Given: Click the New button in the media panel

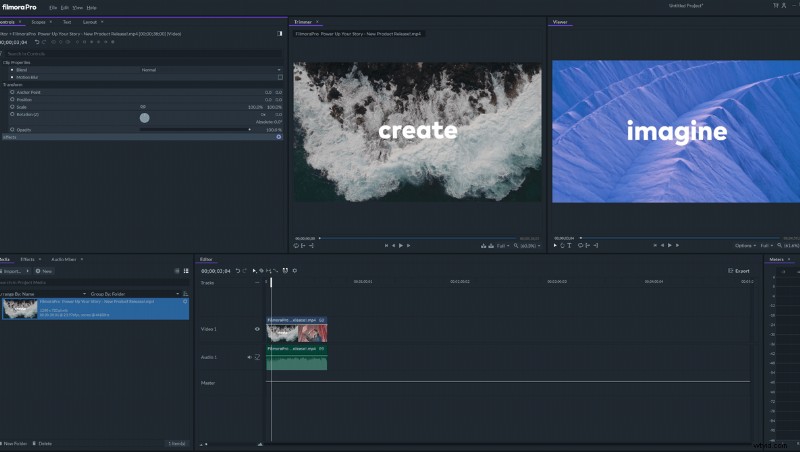Looking at the screenshot, I should click(44, 271).
